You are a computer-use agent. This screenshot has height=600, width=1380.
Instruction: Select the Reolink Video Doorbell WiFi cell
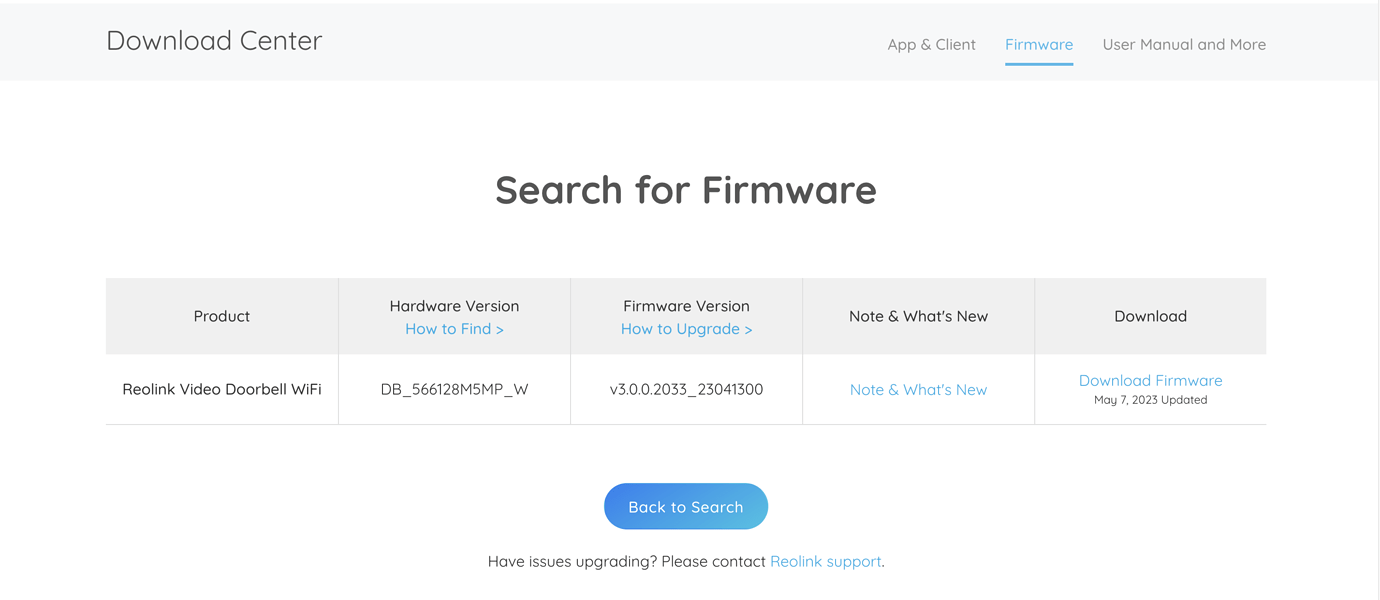pos(222,390)
